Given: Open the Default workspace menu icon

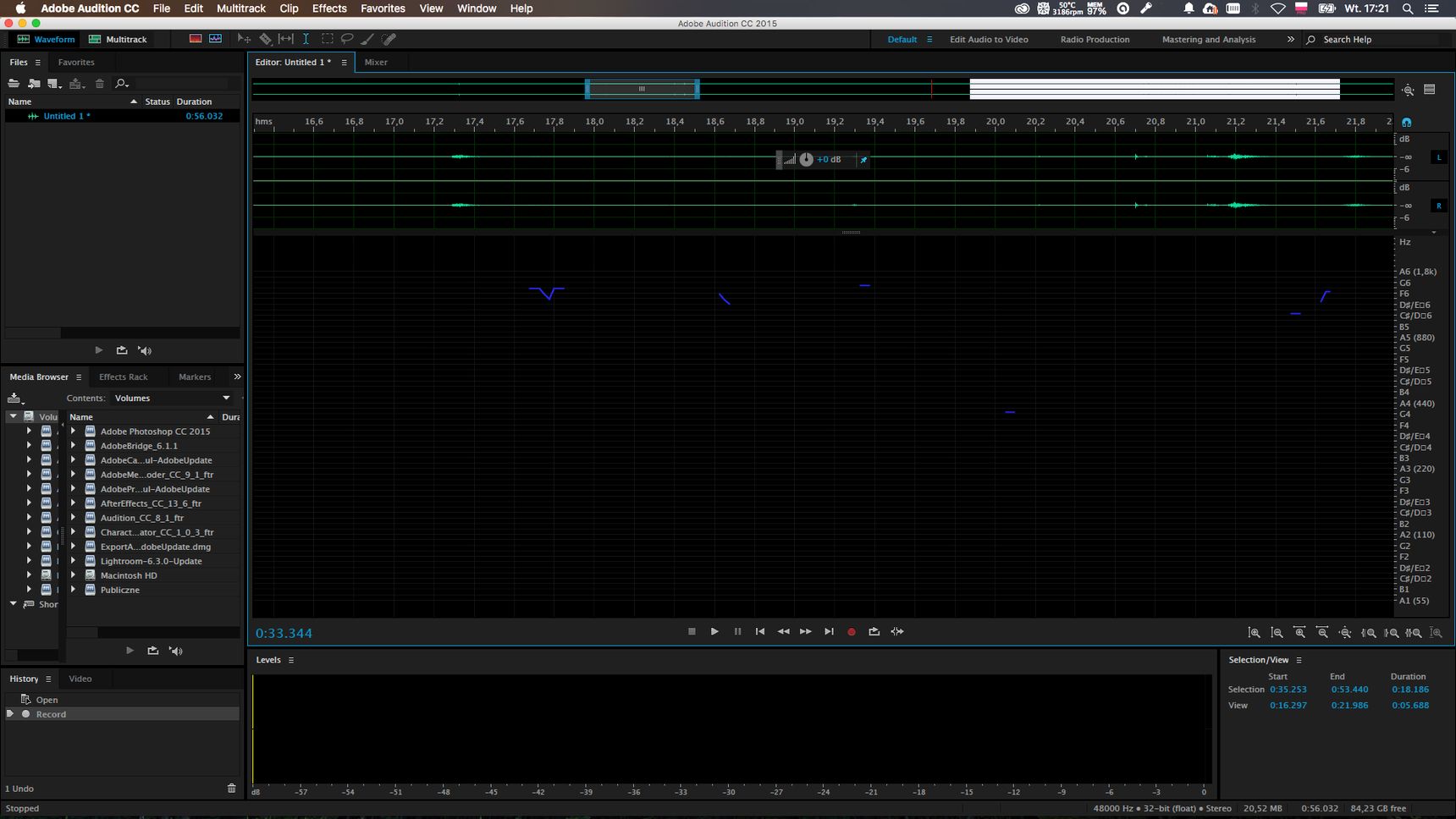Looking at the screenshot, I should point(929,39).
